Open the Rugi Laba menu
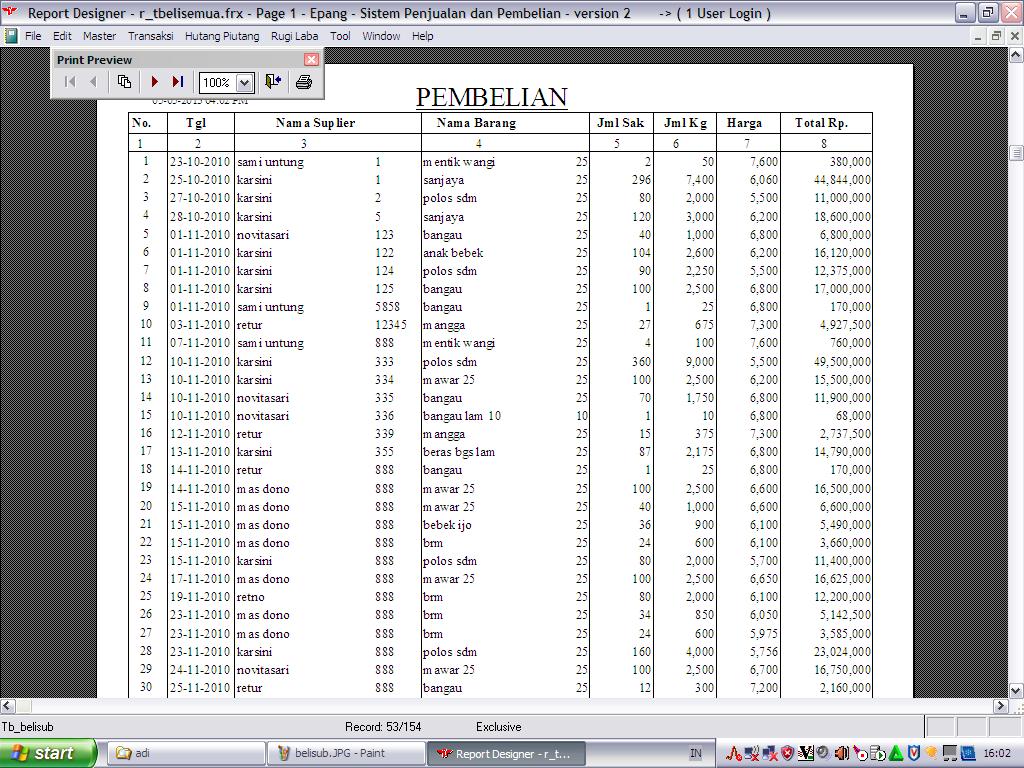 click(x=294, y=36)
